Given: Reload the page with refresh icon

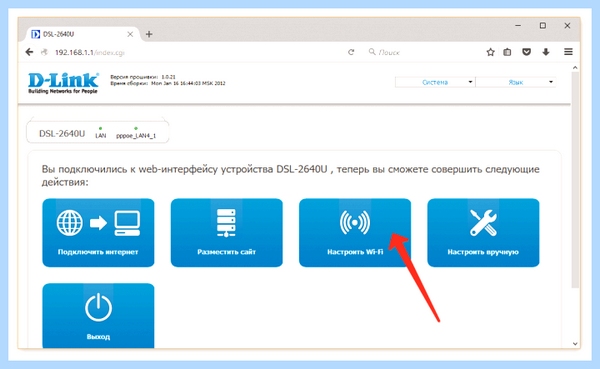Looking at the screenshot, I should [351, 52].
